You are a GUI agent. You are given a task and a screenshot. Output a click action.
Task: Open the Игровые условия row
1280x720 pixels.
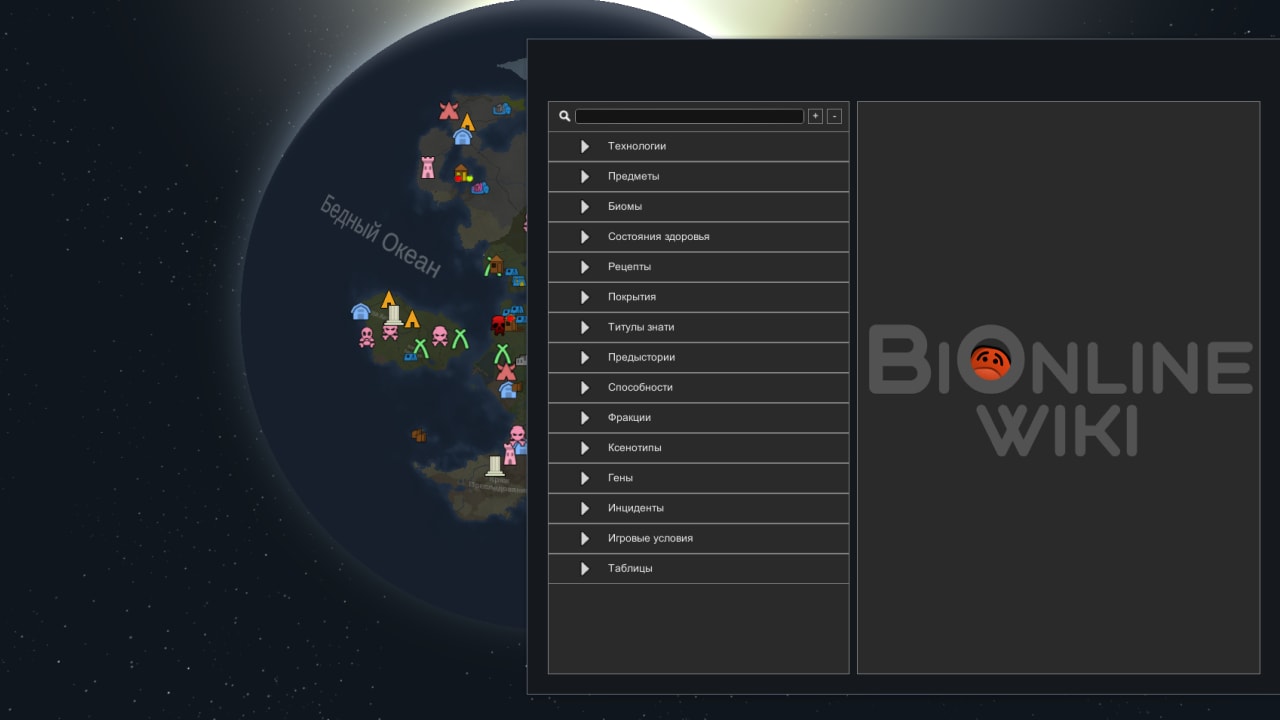point(698,538)
